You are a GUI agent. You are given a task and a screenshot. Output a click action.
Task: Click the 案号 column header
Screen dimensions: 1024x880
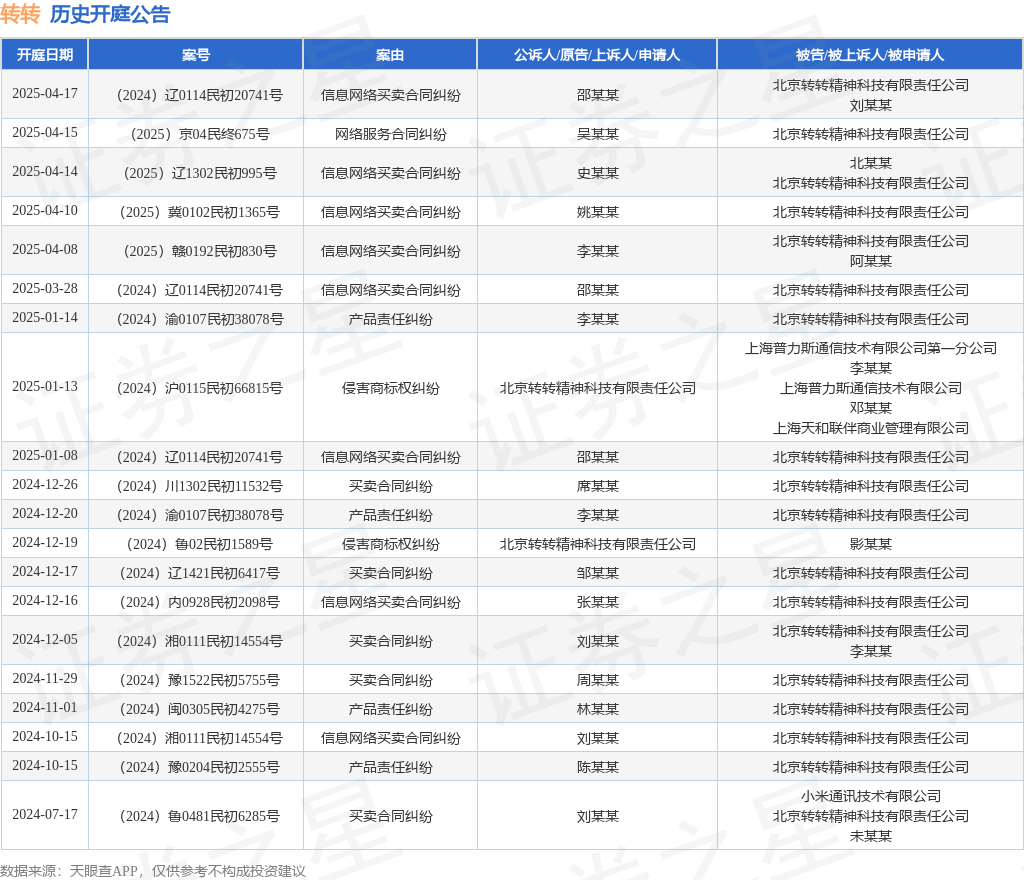click(x=195, y=55)
